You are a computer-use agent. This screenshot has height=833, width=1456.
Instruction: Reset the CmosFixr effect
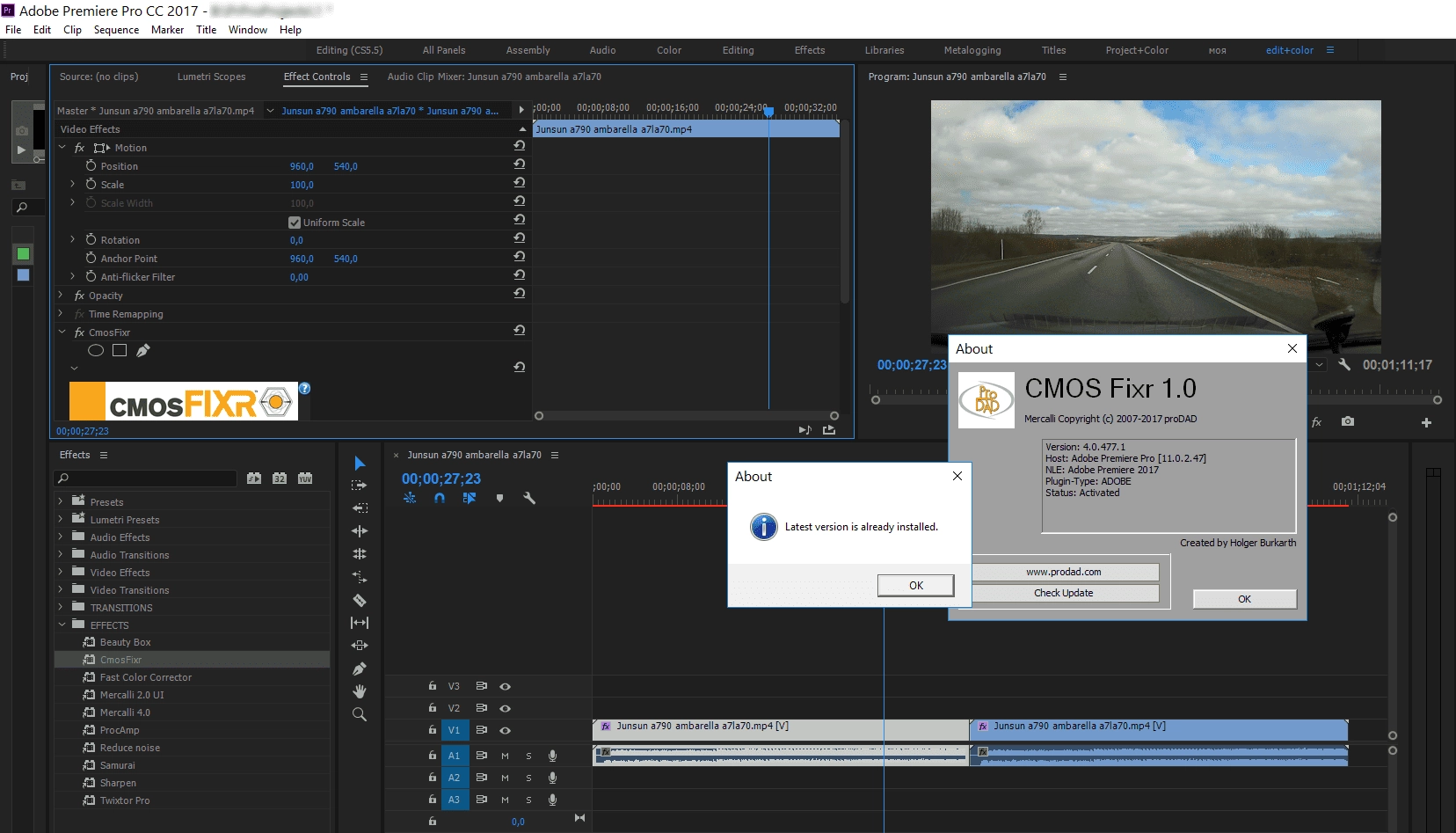coord(520,331)
